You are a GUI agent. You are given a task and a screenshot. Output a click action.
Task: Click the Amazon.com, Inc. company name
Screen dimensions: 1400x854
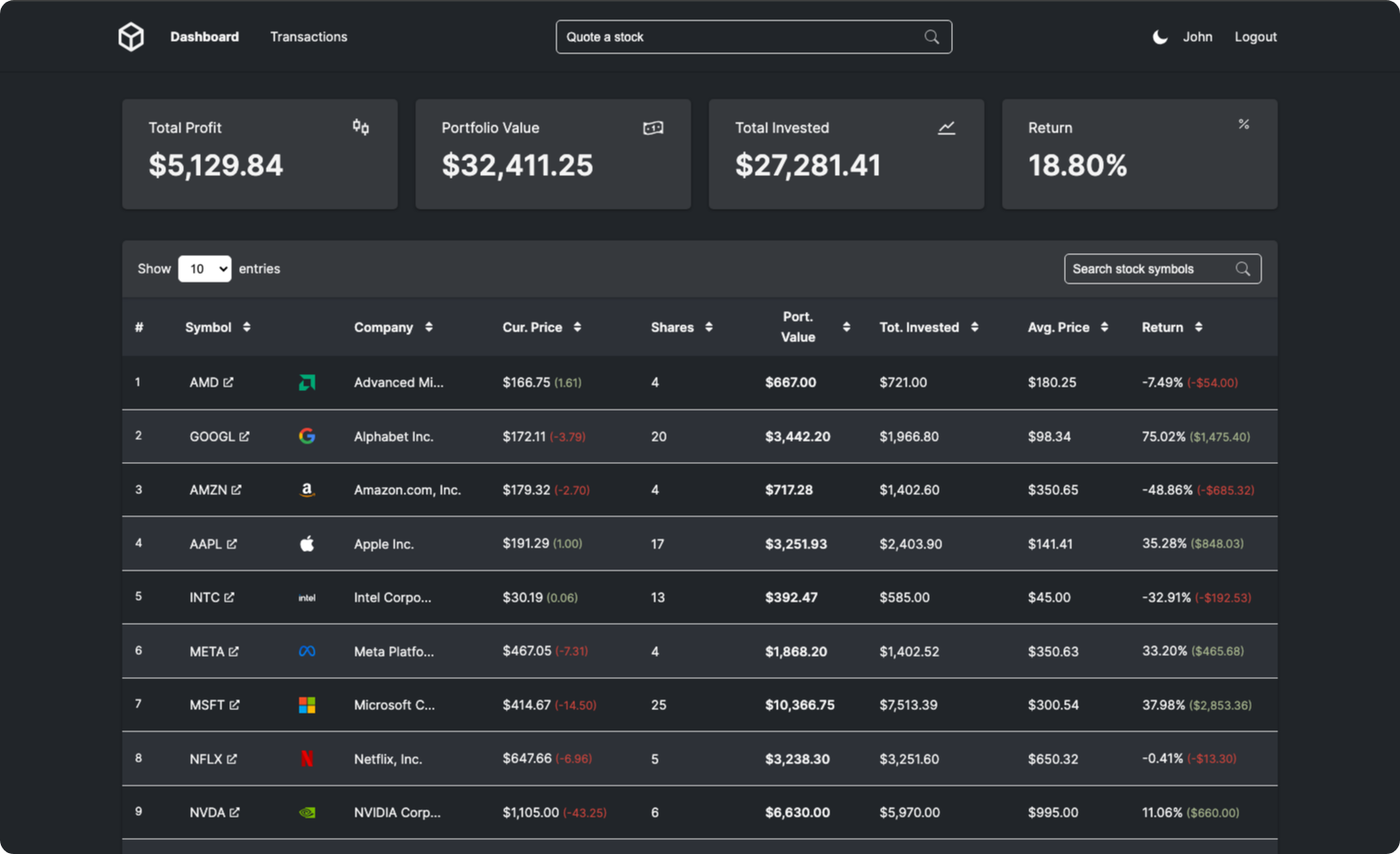click(x=407, y=490)
